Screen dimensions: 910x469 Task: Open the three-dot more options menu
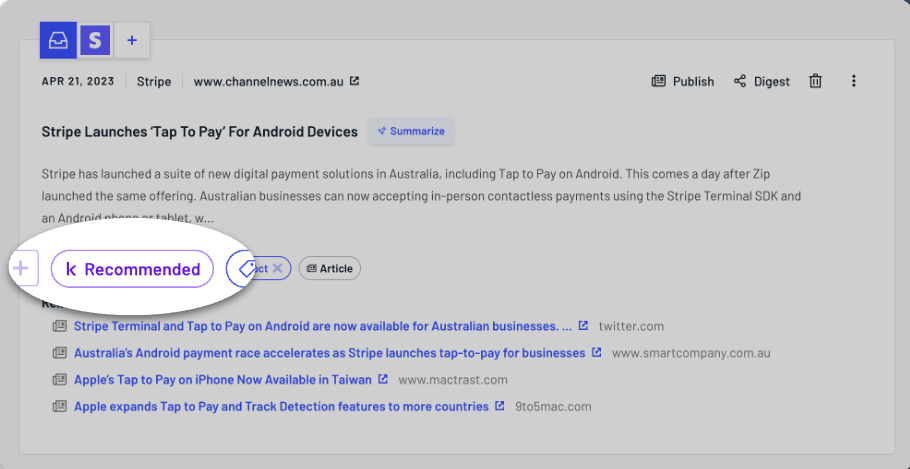(x=853, y=81)
